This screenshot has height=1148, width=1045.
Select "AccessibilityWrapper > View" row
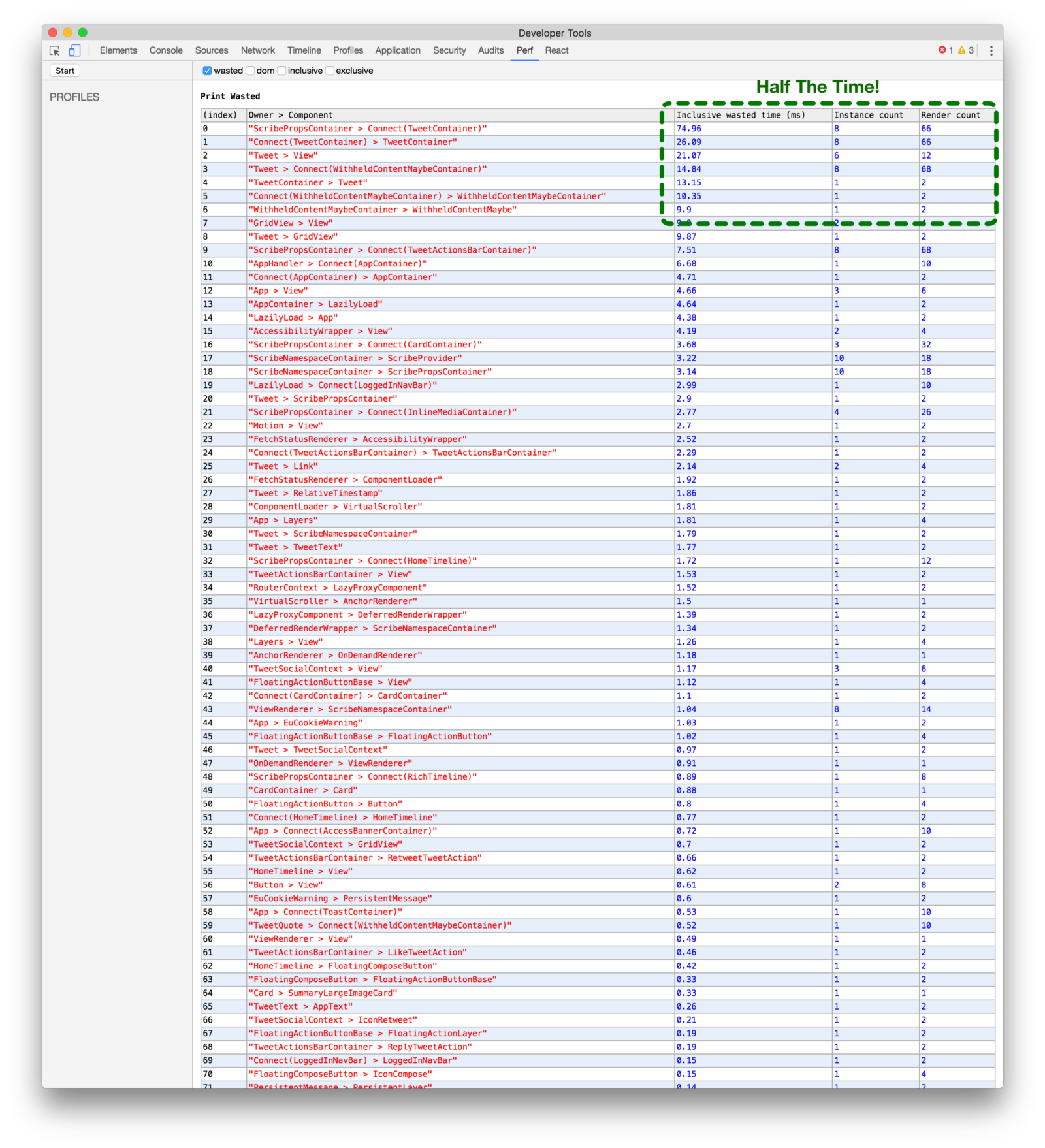[x=598, y=331]
